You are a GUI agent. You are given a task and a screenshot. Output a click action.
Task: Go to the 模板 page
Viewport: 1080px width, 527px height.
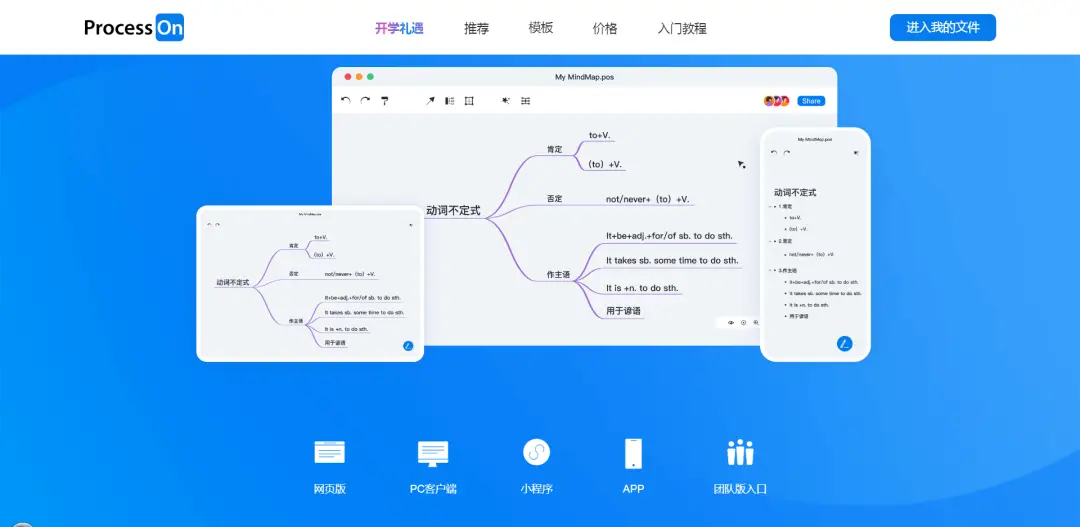coord(541,28)
